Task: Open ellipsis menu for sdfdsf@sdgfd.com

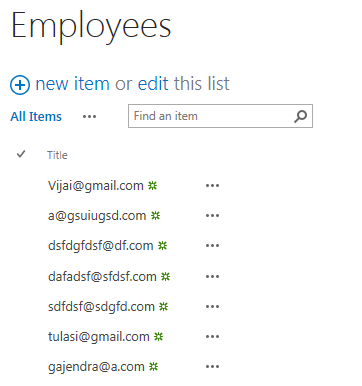Action: point(212,307)
